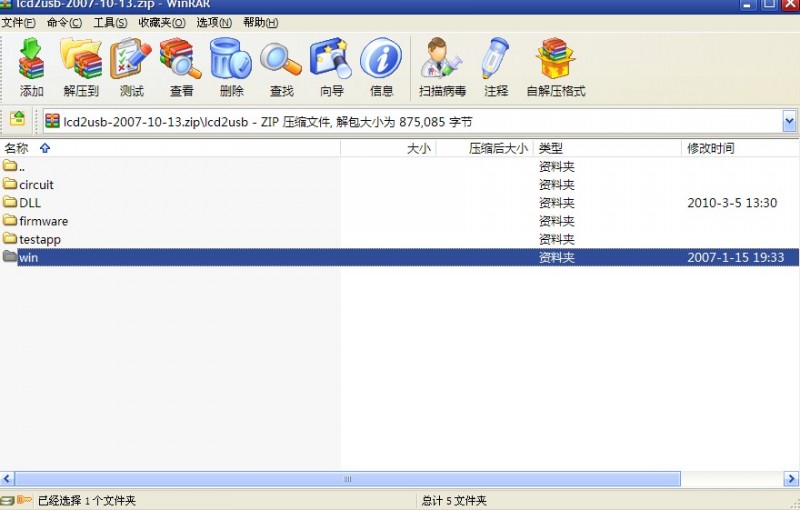
Task: Open the 向导 (Wizard) toolbar icon
Action: tap(331, 60)
